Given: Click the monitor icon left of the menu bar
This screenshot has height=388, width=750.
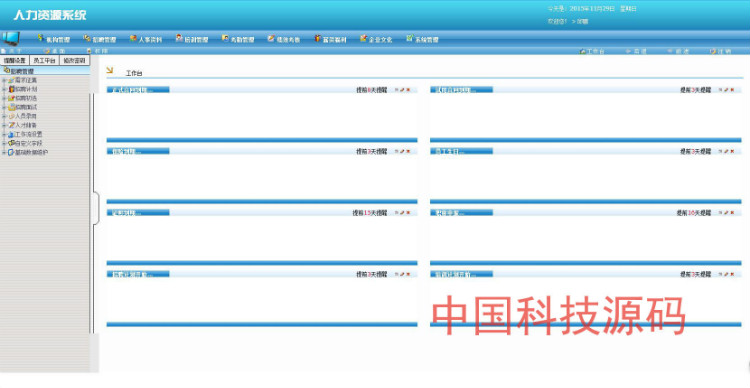Looking at the screenshot, I should [11, 38].
